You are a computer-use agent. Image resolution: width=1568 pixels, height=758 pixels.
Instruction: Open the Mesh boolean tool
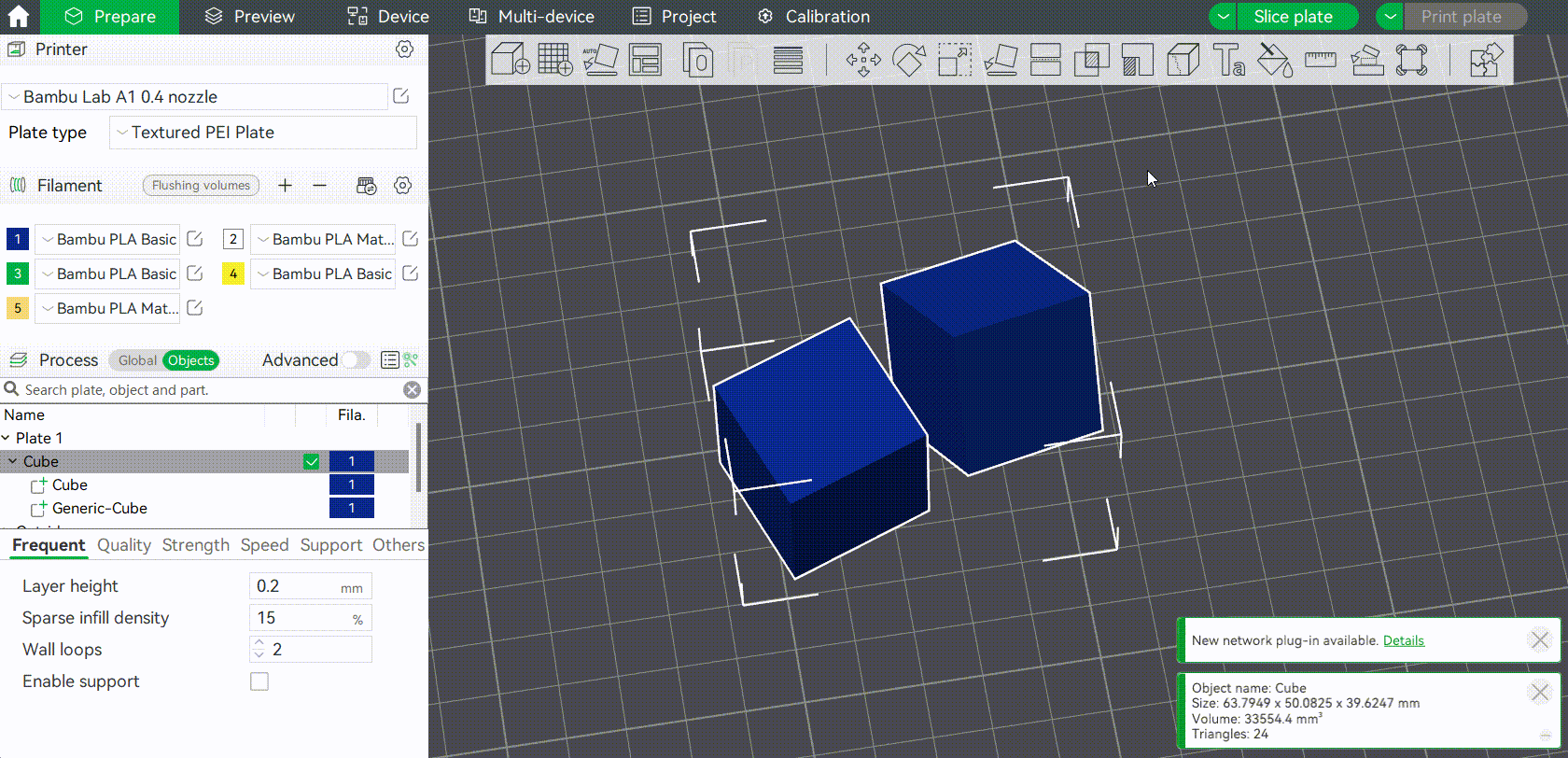1091,60
